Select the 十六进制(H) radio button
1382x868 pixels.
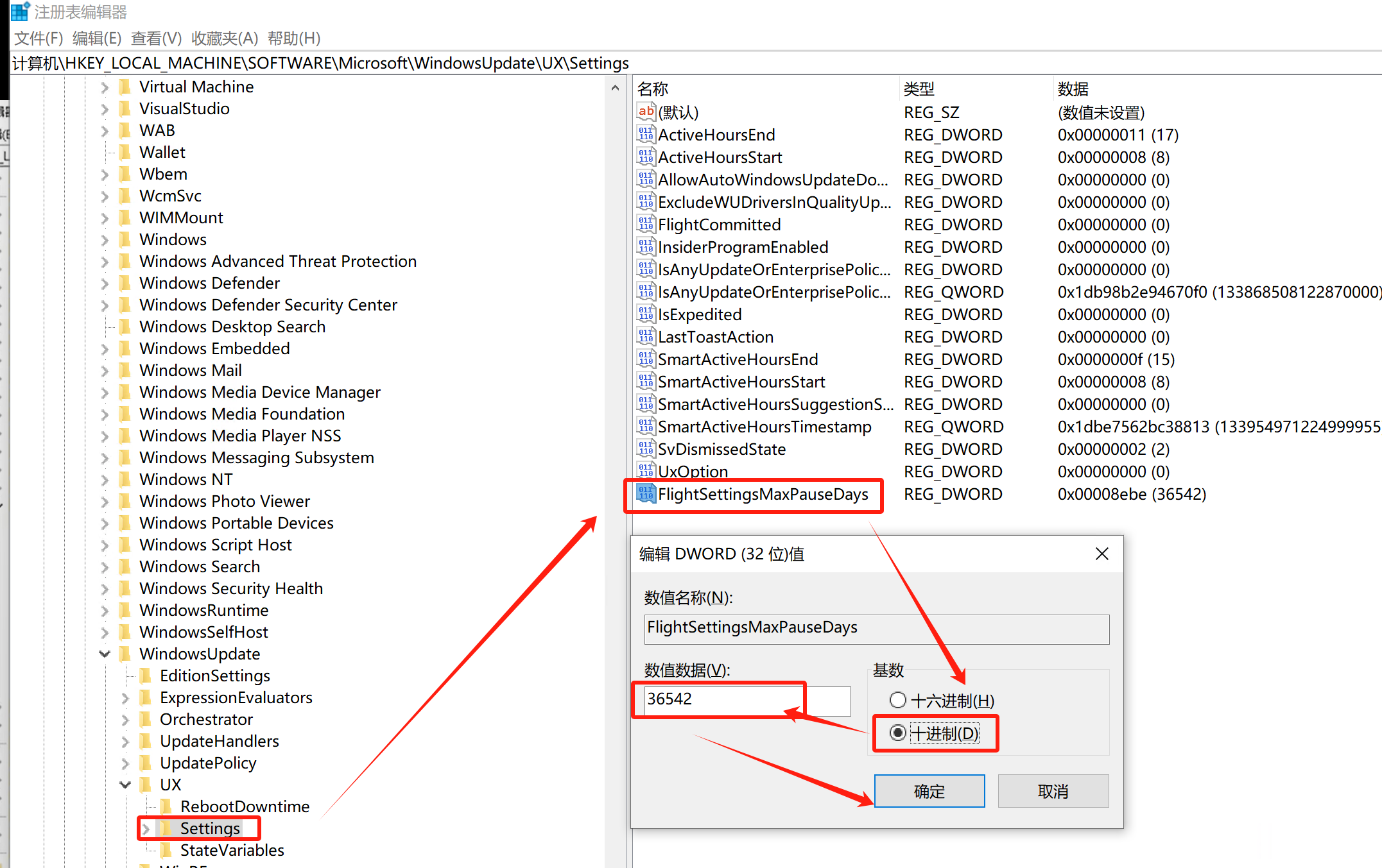pos(897,700)
